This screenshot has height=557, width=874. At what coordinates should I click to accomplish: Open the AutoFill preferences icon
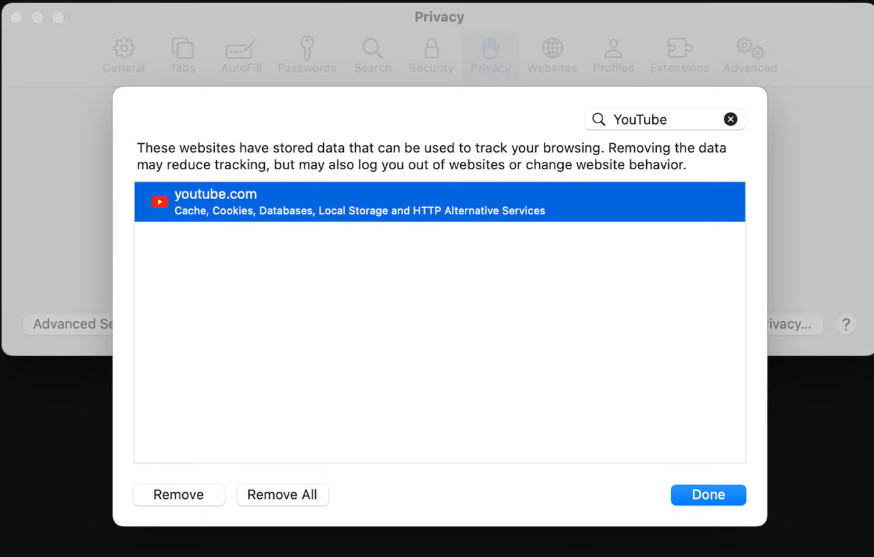click(x=241, y=49)
